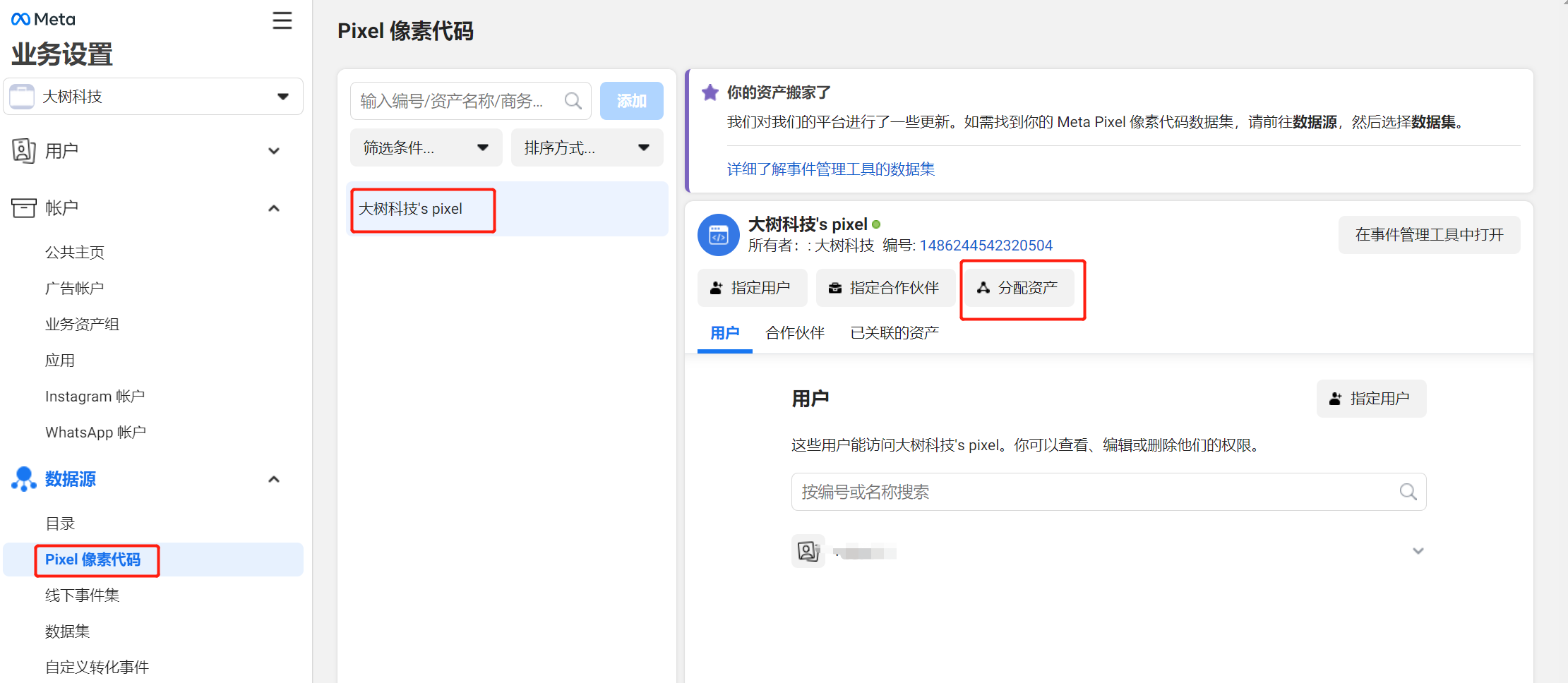Click the 数据源 sidebar icon

(x=24, y=479)
